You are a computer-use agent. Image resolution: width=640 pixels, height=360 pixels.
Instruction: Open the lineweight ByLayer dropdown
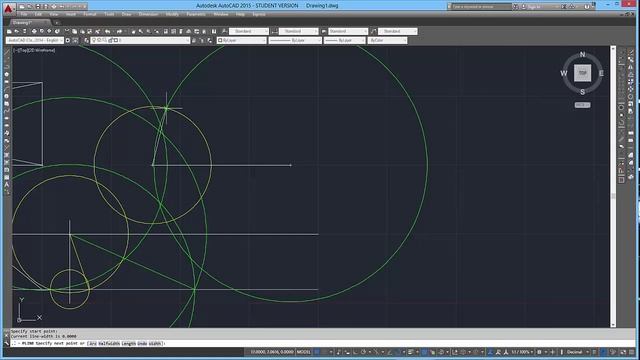(345, 40)
